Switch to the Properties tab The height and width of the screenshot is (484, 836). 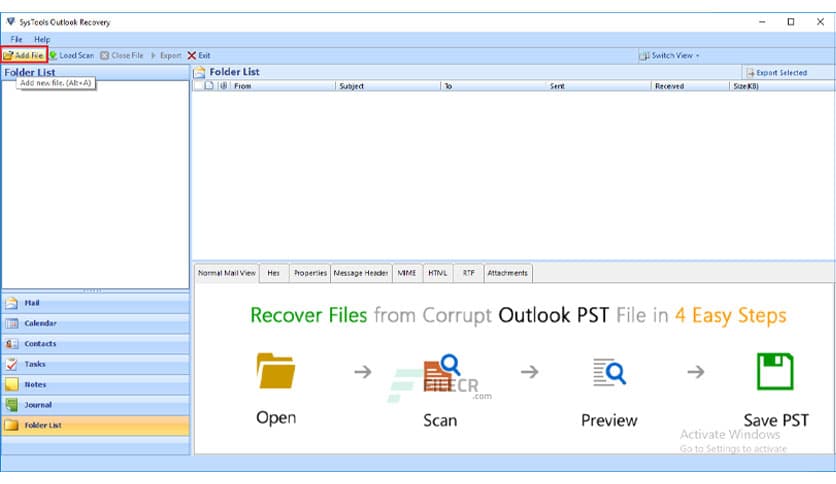(x=310, y=273)
